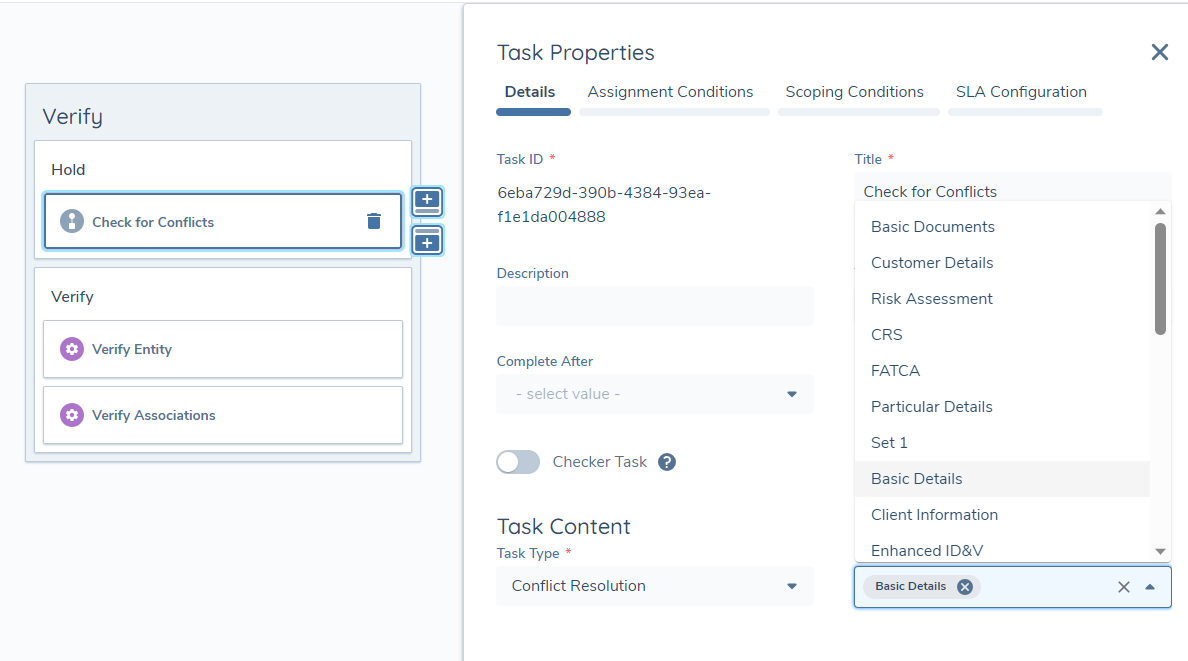
Task: Add a new task using the upper plus button
Action: (427, 201)
